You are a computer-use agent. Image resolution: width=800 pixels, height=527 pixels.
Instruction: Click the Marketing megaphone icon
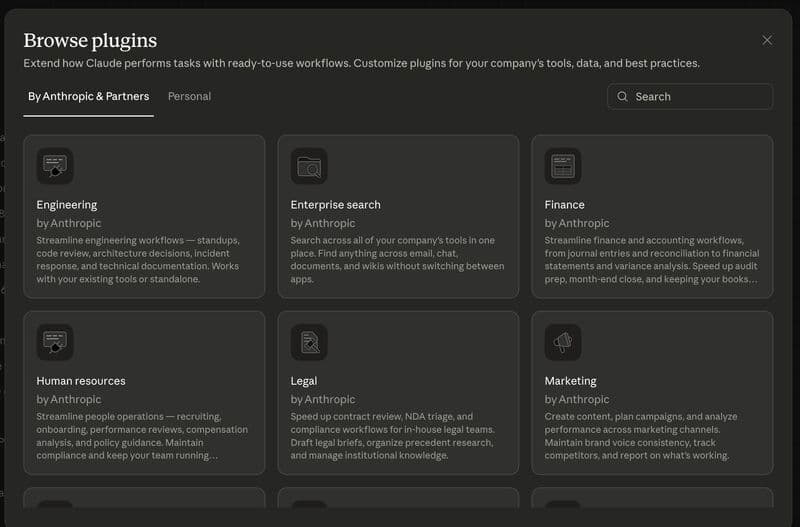563,342
